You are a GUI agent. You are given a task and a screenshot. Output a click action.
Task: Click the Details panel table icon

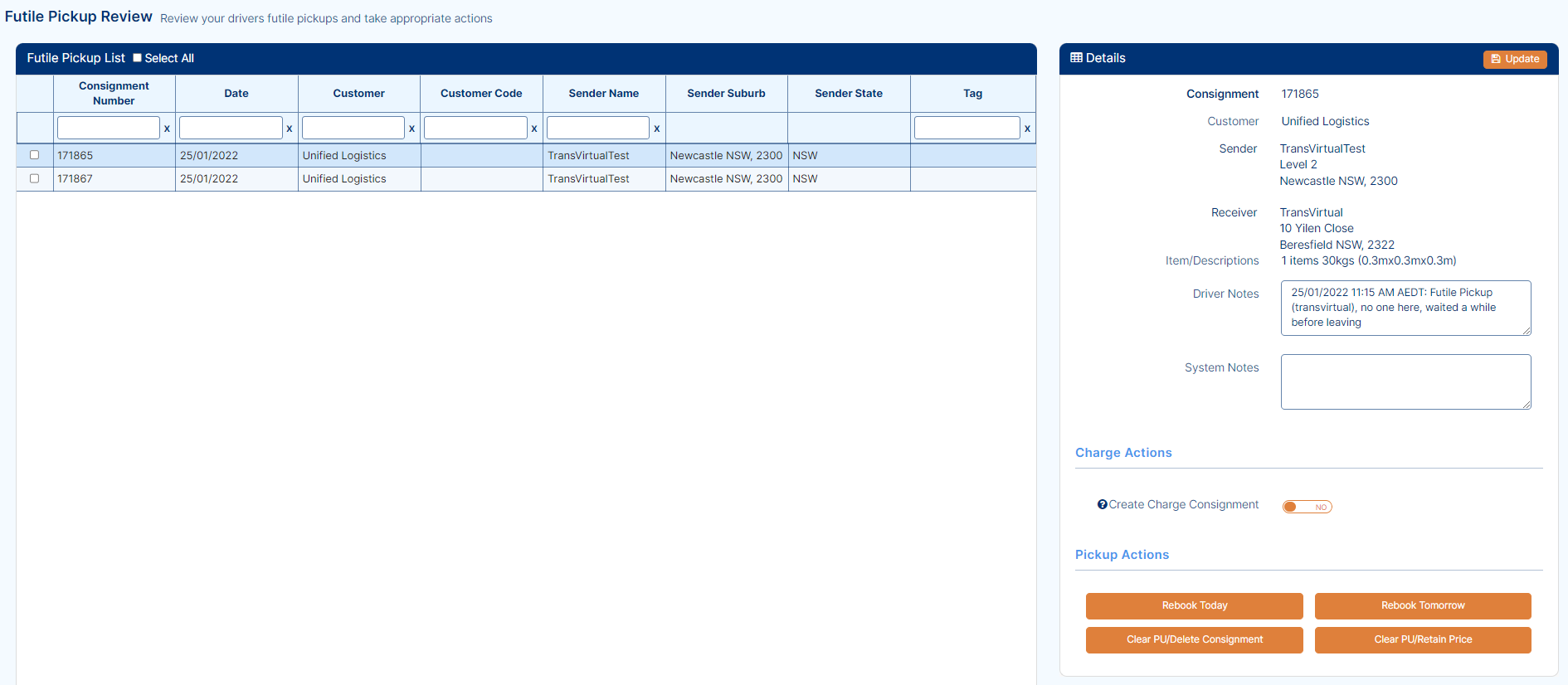tap(1076, 58)
